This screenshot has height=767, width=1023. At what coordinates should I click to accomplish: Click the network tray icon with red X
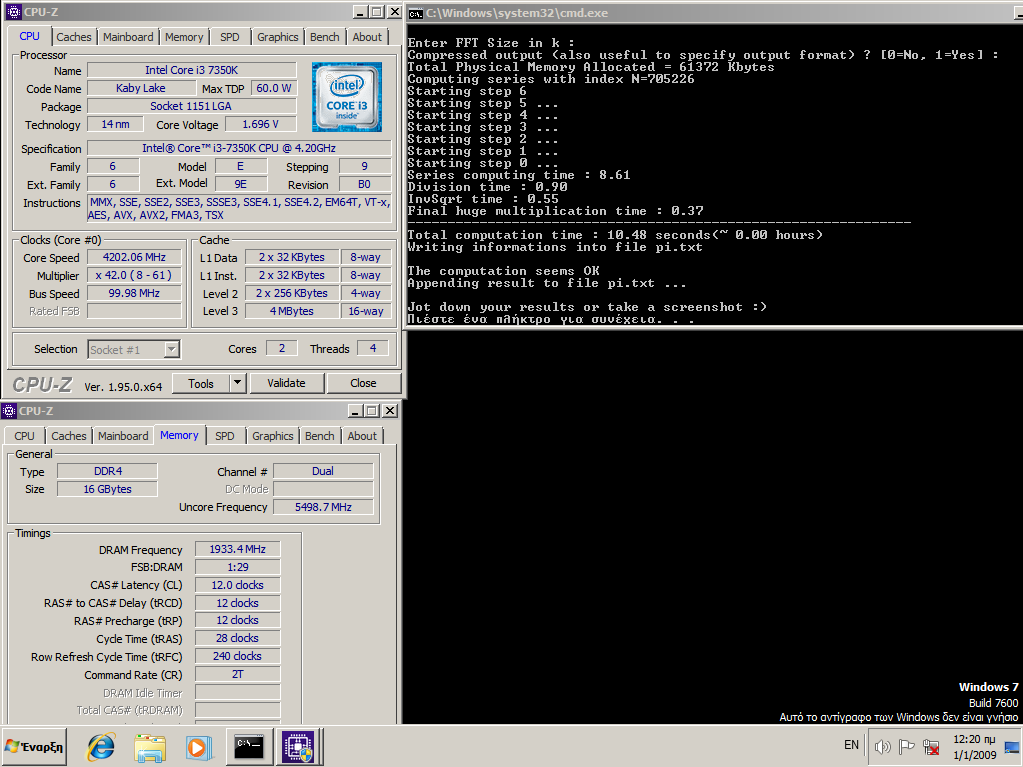click(x=931, y=747)
